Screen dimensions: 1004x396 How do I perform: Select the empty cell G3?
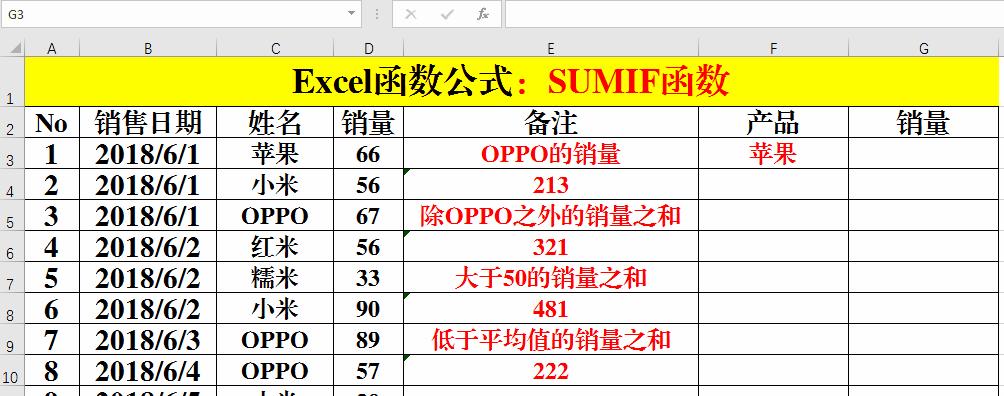point(924,153)
